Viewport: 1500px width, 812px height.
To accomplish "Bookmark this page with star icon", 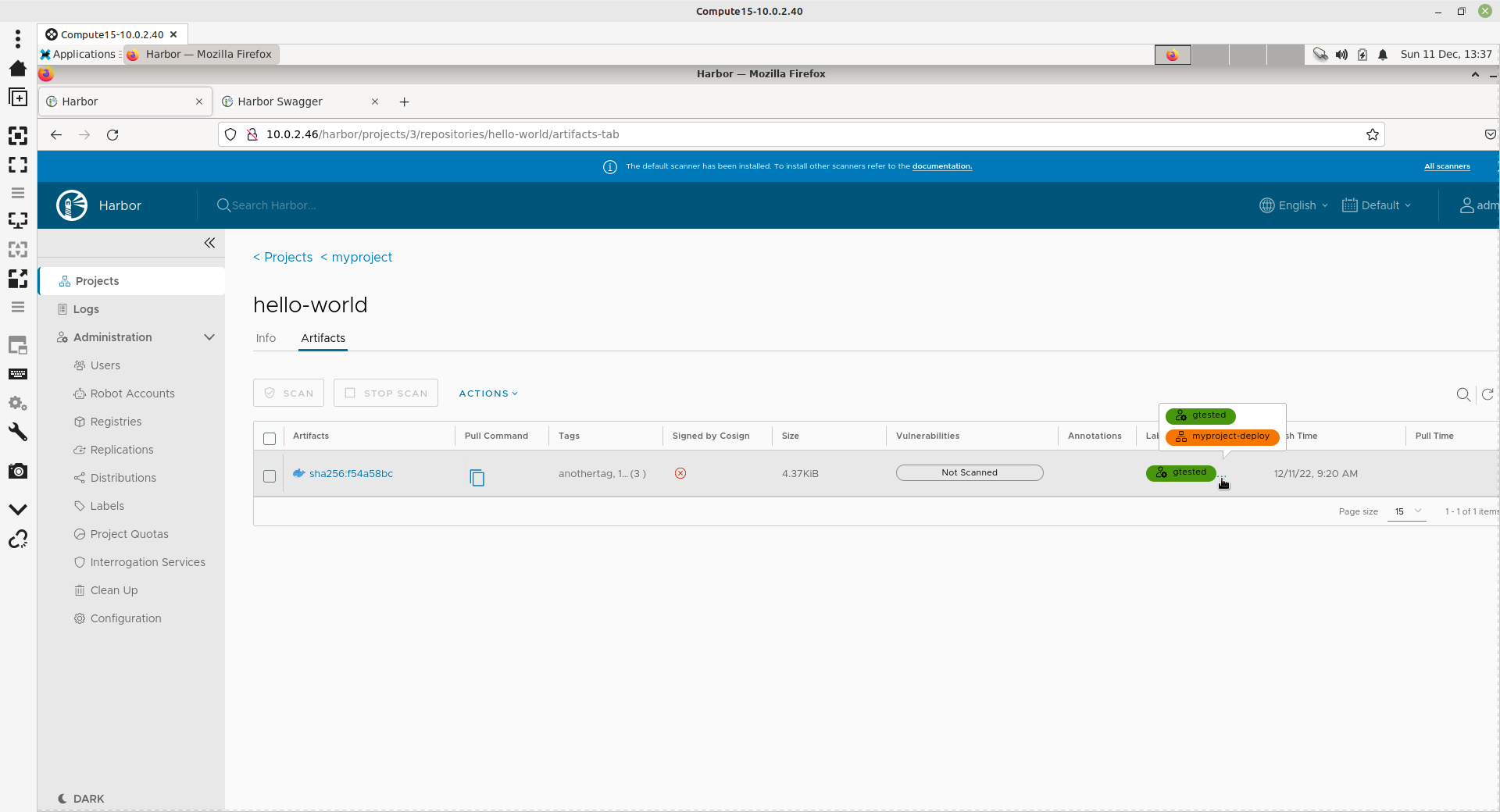I will [x=1373, y=134].
